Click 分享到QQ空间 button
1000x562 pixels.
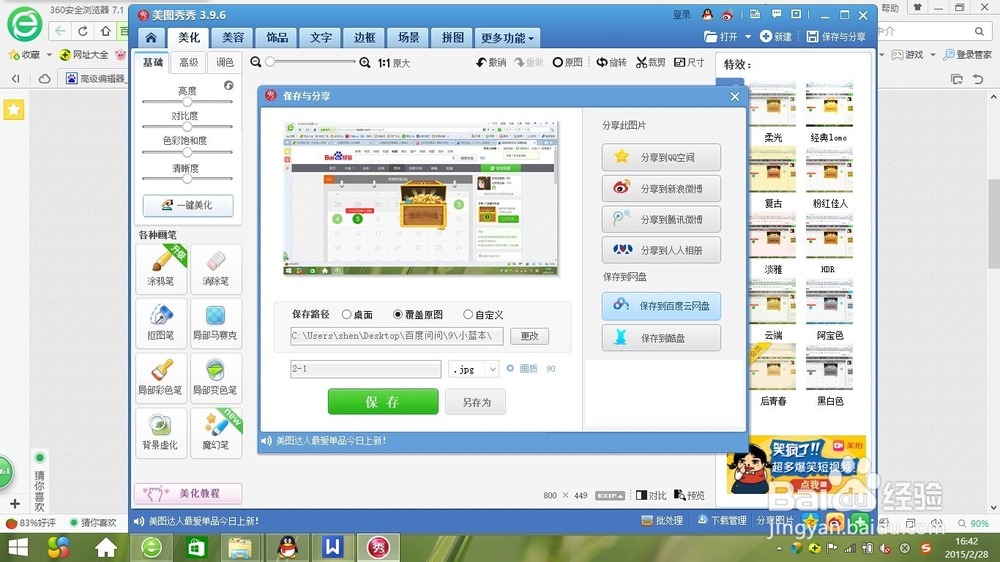click(x=661, y=157)
